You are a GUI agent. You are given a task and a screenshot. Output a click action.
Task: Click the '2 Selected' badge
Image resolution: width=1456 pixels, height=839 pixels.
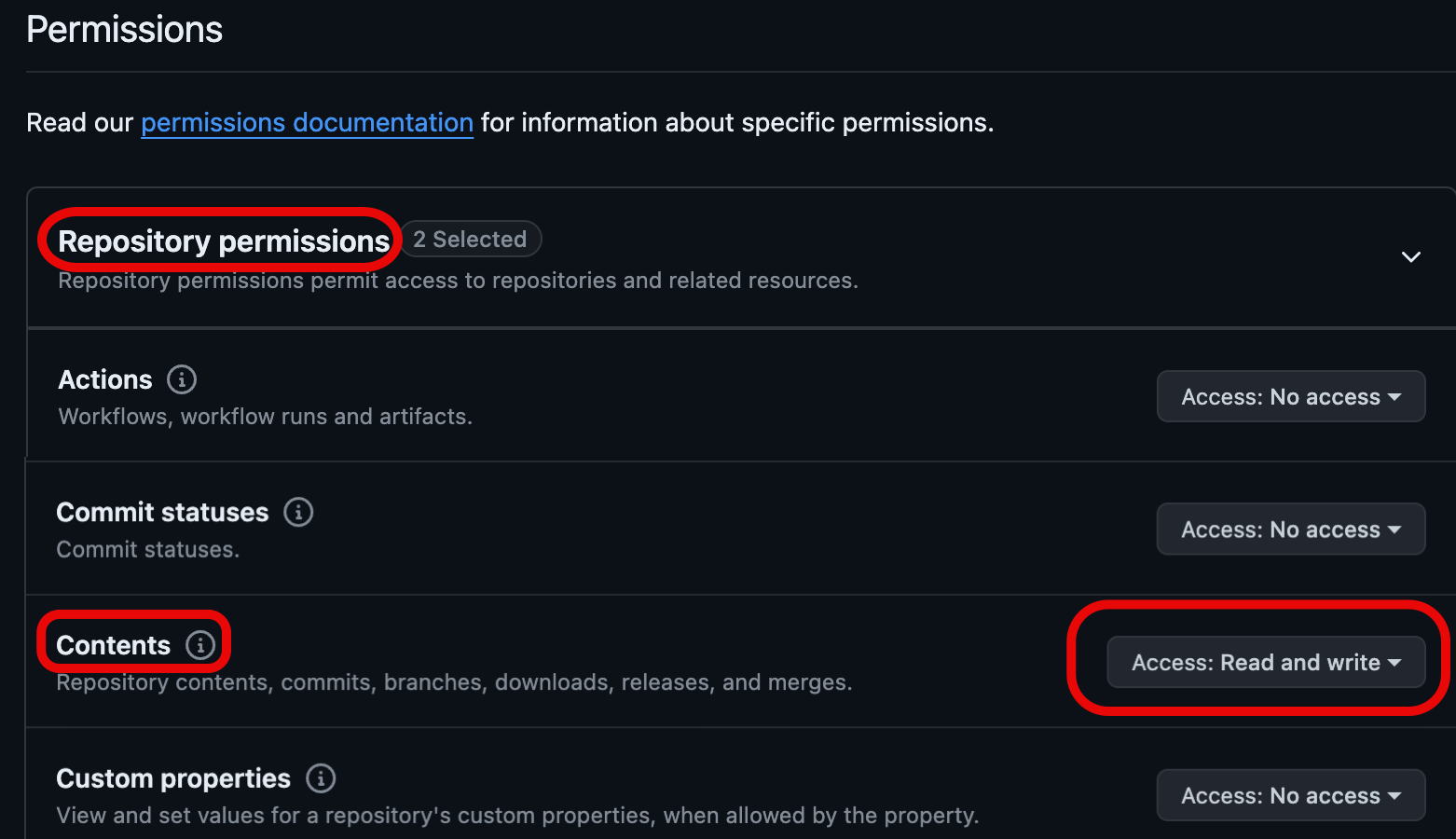(x=471, y=240)
